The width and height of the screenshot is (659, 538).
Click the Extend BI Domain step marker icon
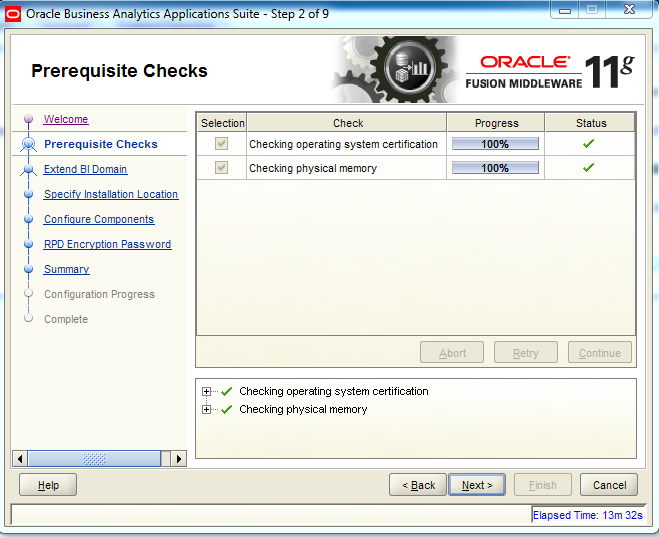click(x=29, y=169)
